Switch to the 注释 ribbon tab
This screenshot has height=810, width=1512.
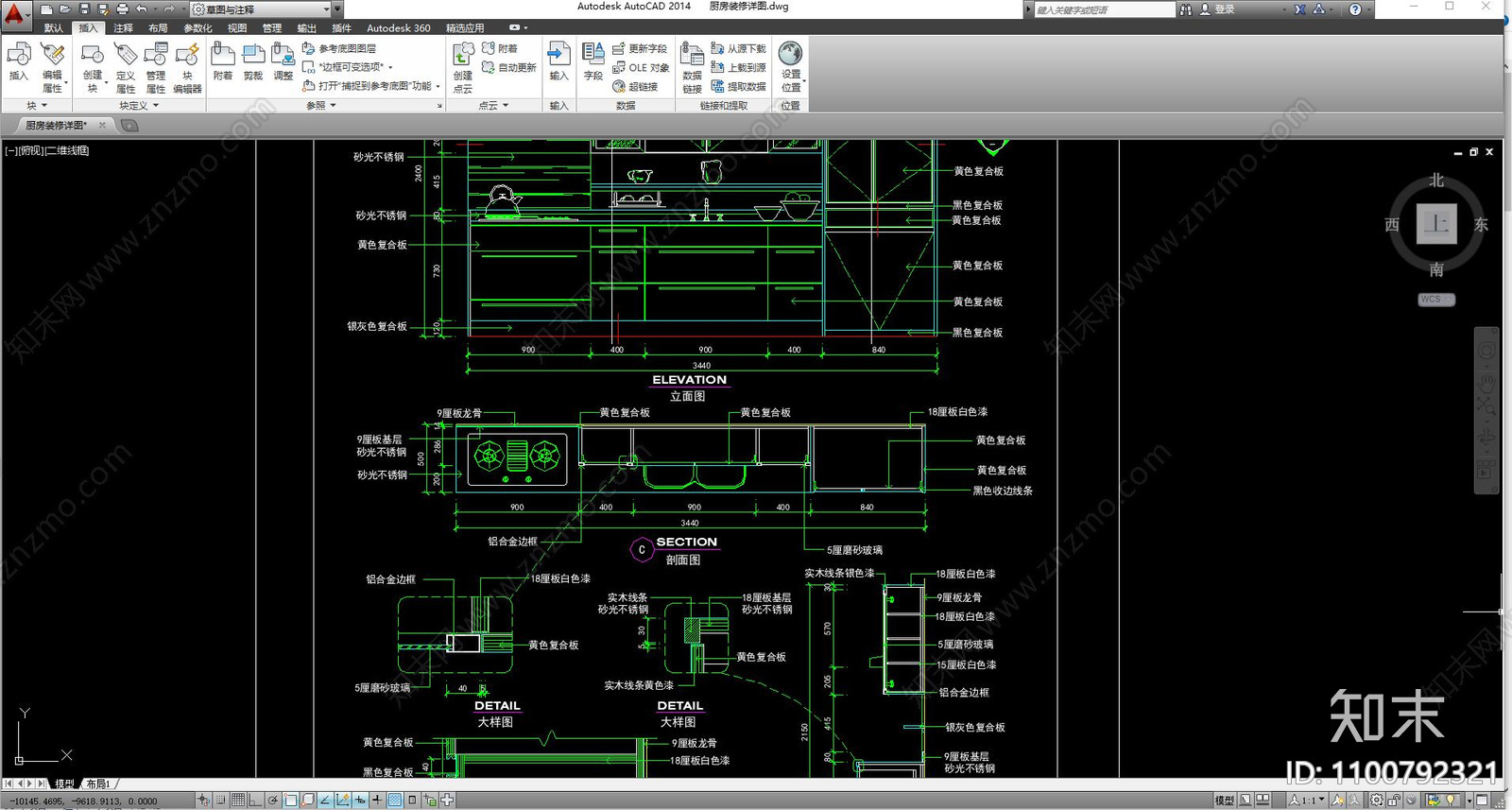coord(123,28)
